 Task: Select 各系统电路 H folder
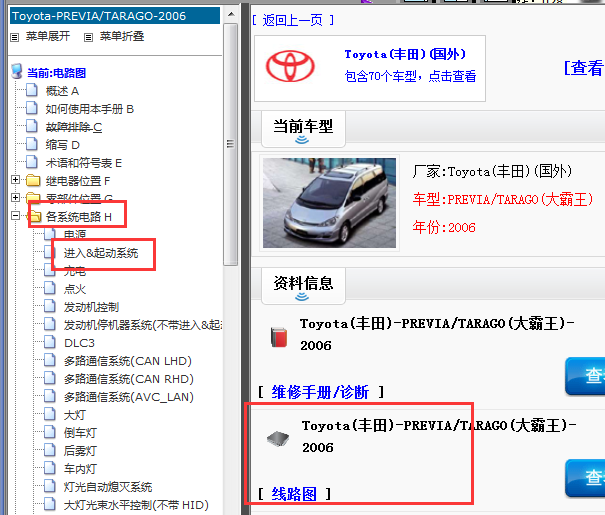coord(79,217)
